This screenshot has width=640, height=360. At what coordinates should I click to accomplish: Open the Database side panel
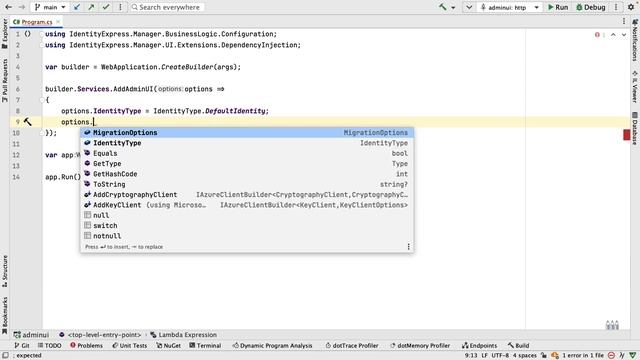click(x=635, y=128)
